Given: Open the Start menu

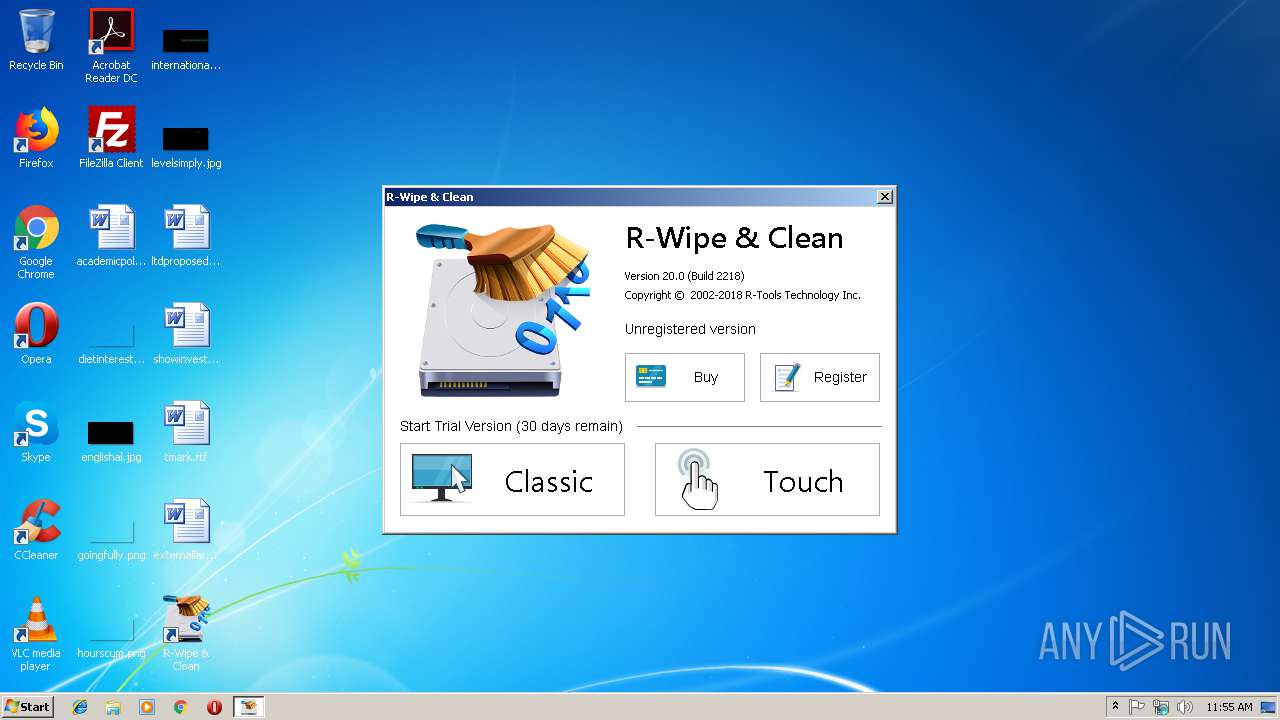Looking at the screenshot, I should tap(27, 707).
